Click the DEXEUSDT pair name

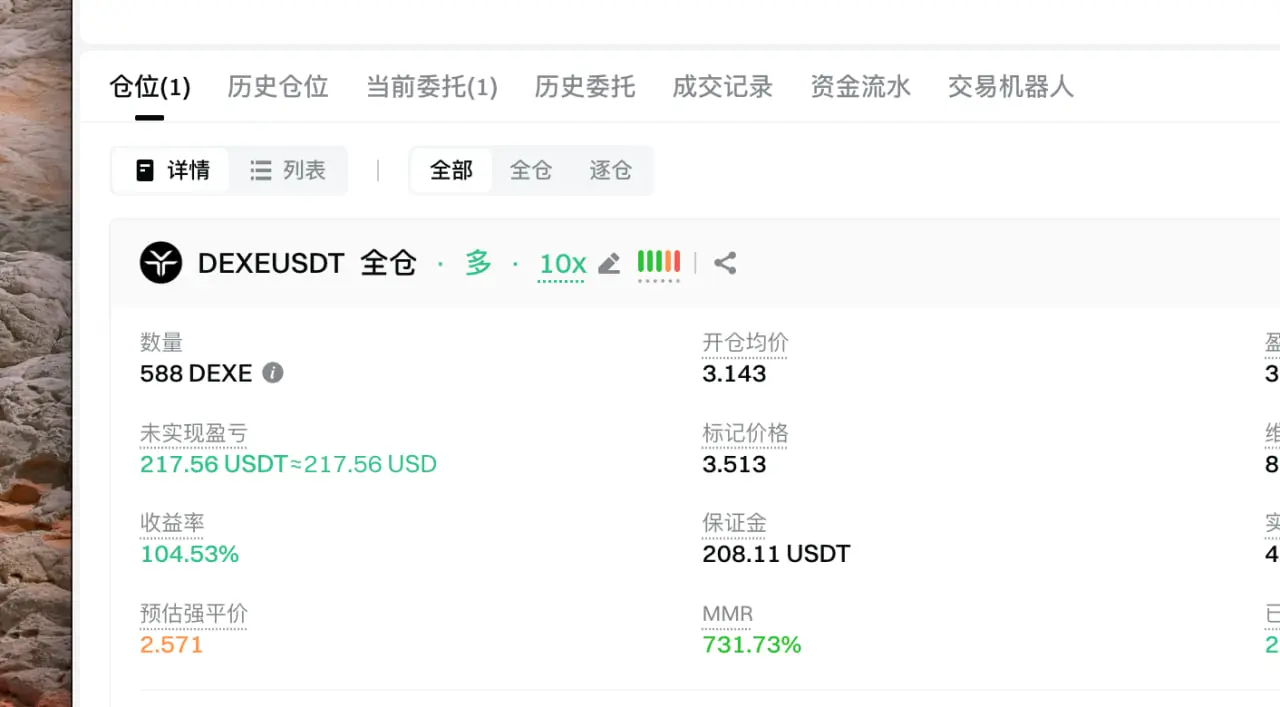click(x=271, y=263)
